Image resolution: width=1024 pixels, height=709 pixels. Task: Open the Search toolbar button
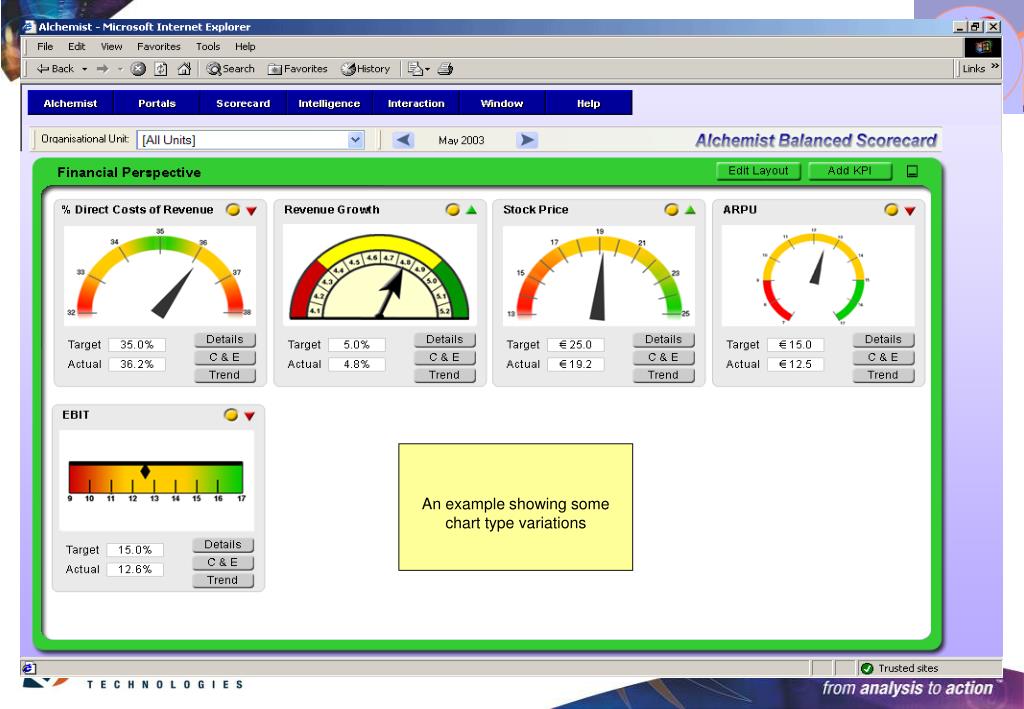tap(231, 69)
